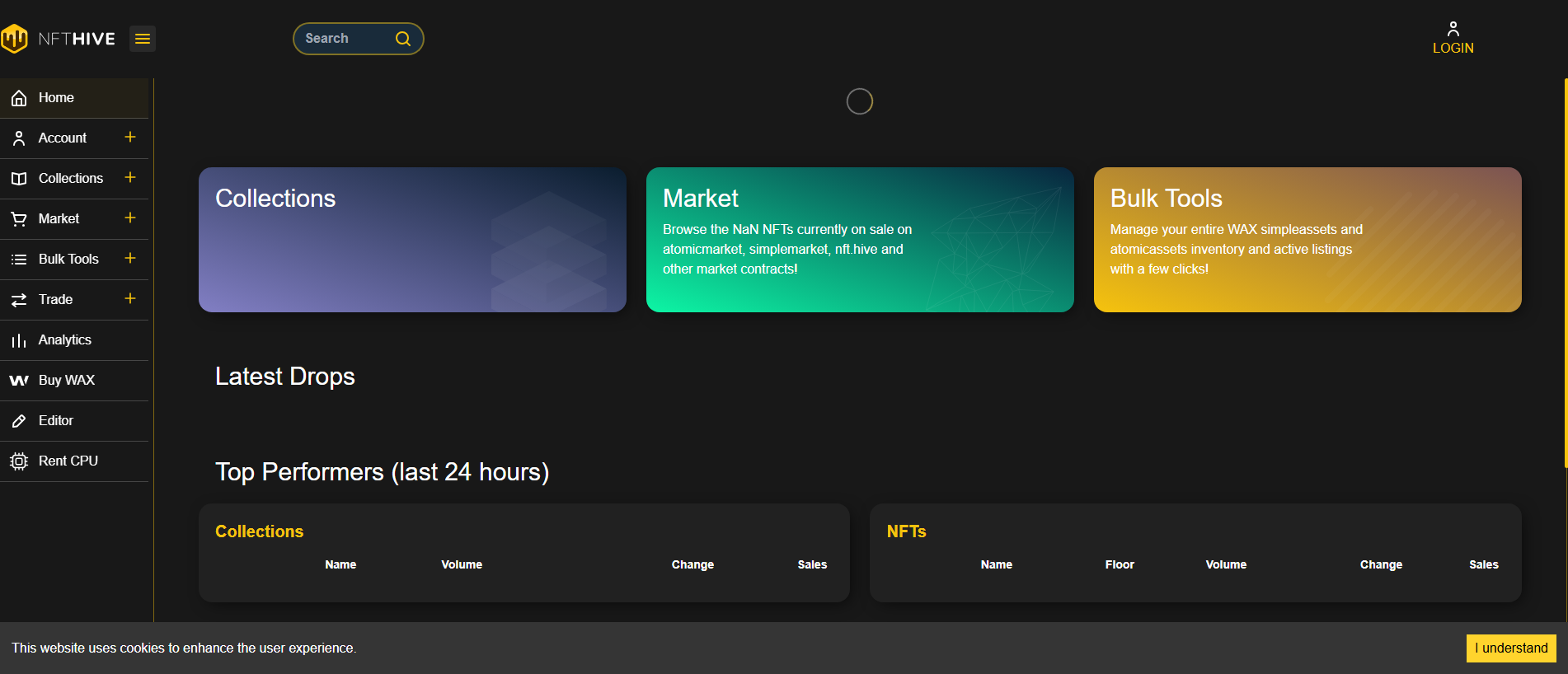This screenshot has height=674, width=1568.
Task: Click the NFTHIVE brand text
Action: pos(77,39)
